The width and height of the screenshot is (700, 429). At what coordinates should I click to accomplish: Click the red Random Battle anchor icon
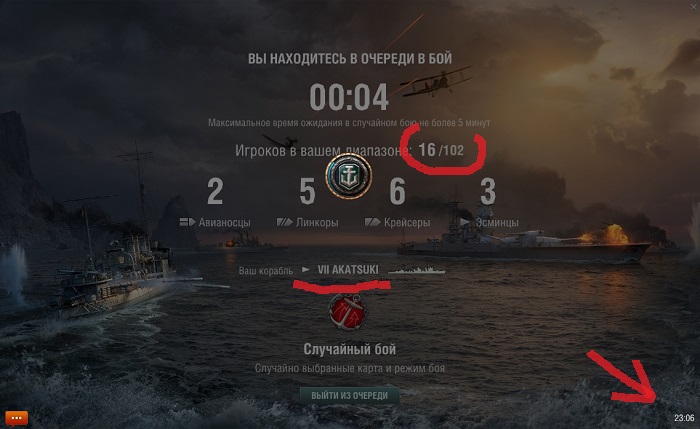click(x=348, y=312)
